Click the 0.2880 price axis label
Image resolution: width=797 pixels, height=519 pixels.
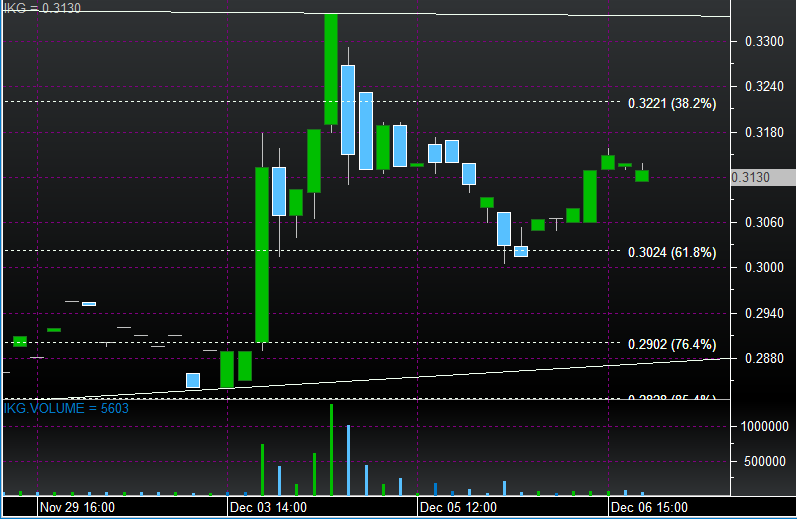pyautogui.click(x=750, y=358)
